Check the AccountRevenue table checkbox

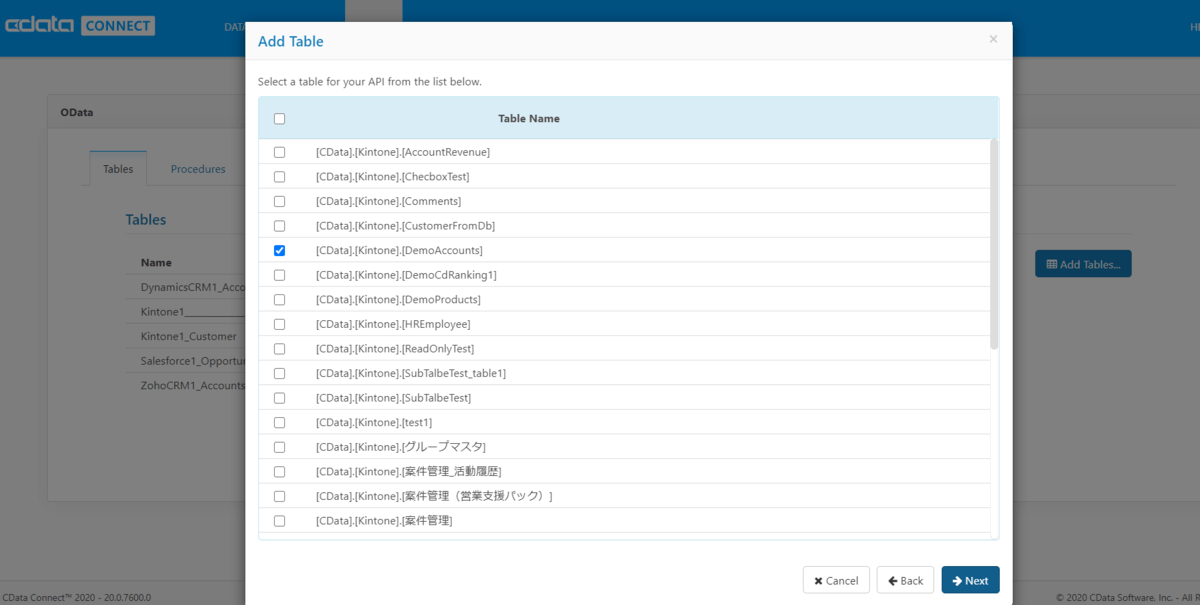[x=279, y=152]
